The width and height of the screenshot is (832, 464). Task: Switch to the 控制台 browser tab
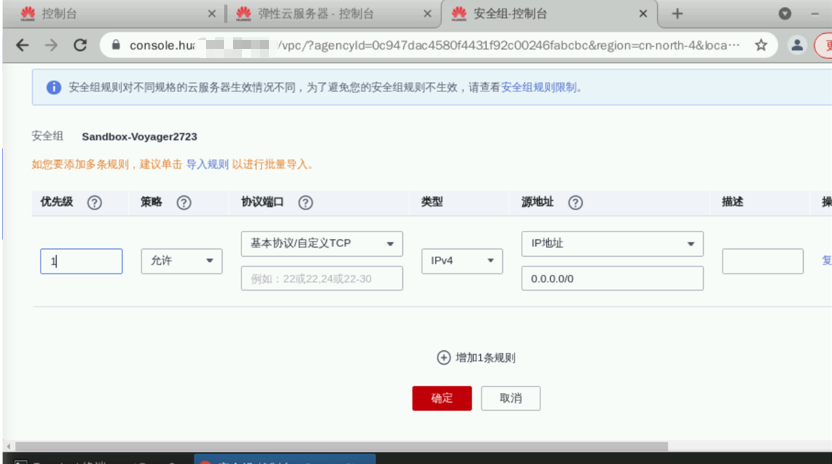110,14
